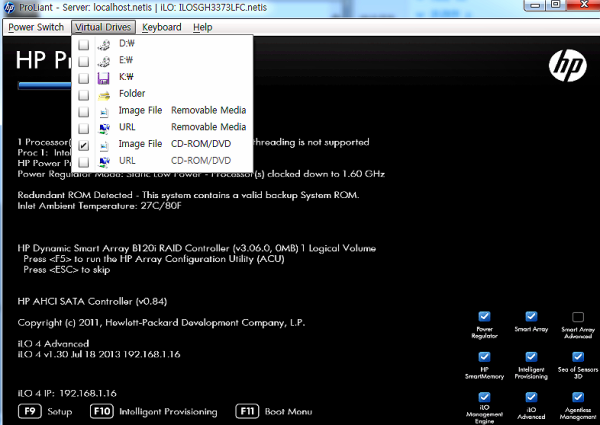Click the HP ProLiant title bar icon
The width and height of the screenshot is (600, 425).
coord(8,8)
